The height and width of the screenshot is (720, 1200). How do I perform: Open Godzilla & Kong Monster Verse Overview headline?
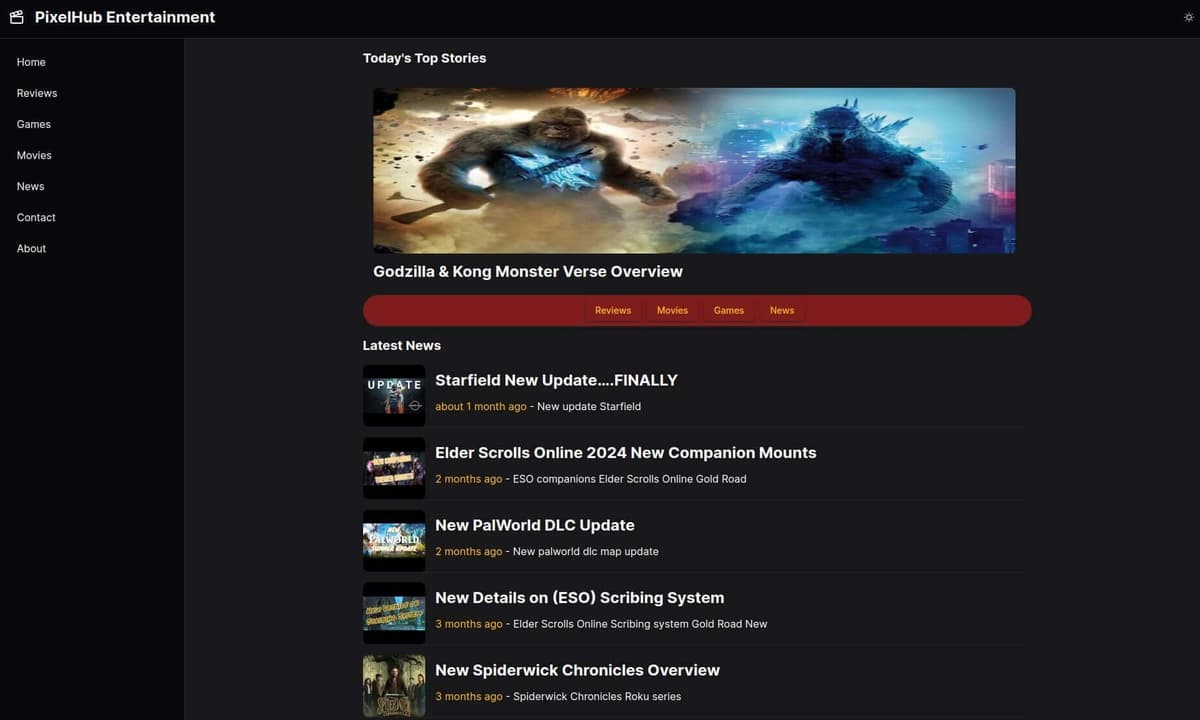(x=528, y=272)
